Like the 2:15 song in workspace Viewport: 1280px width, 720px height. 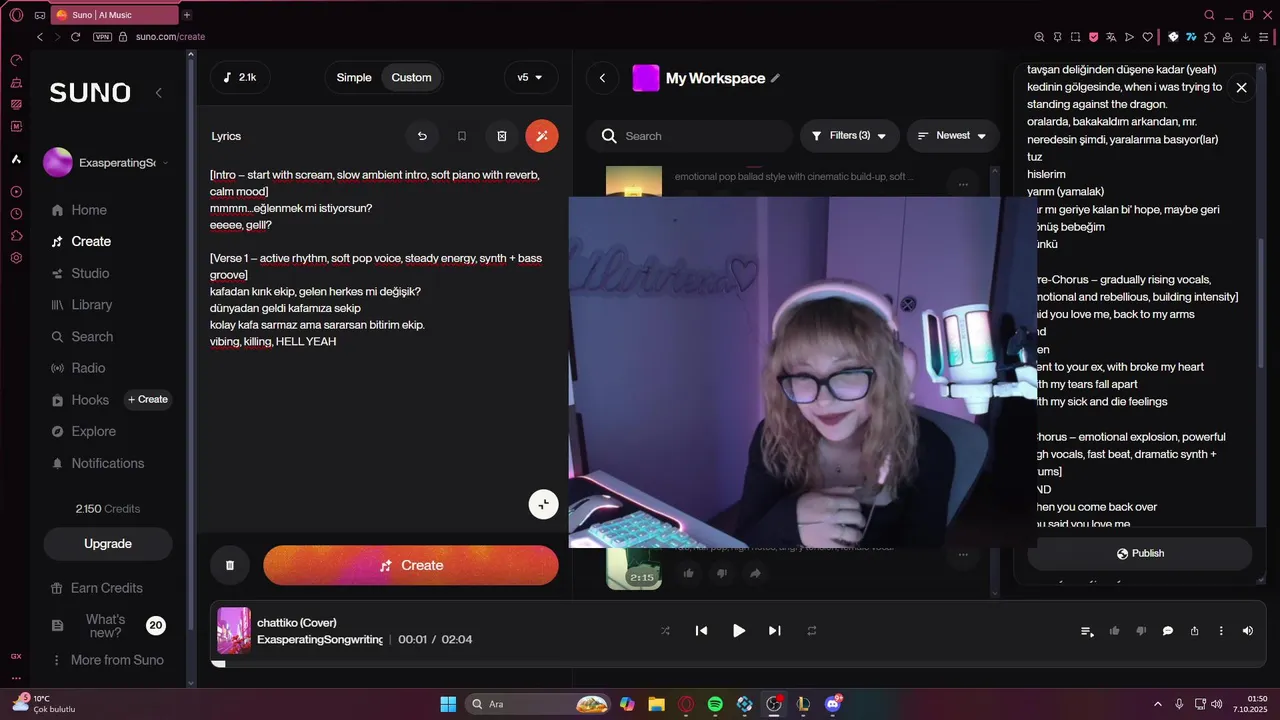pos(688,573)
